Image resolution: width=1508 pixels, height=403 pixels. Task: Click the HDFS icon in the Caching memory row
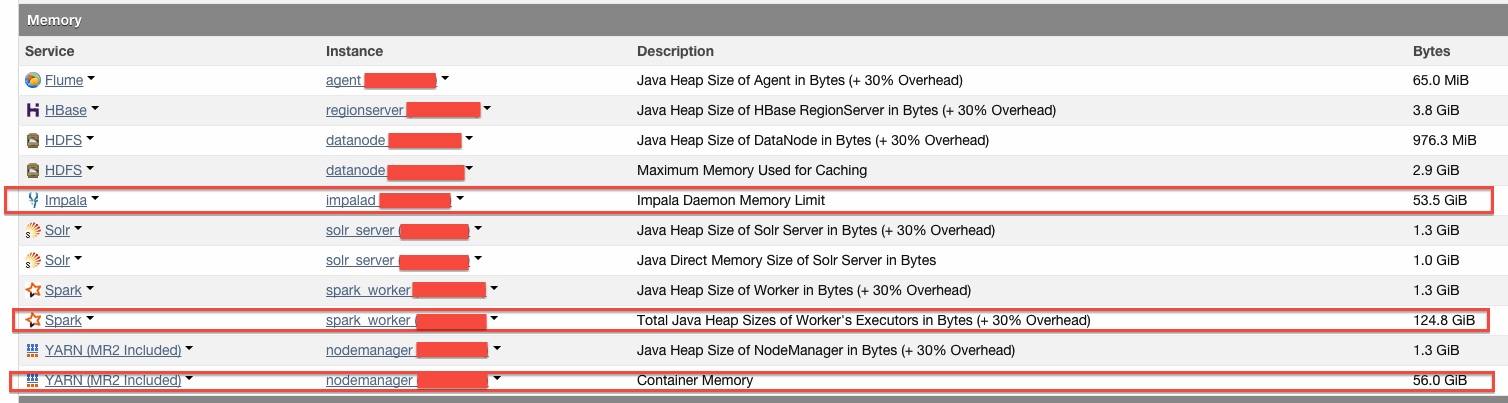click(32, 170)
